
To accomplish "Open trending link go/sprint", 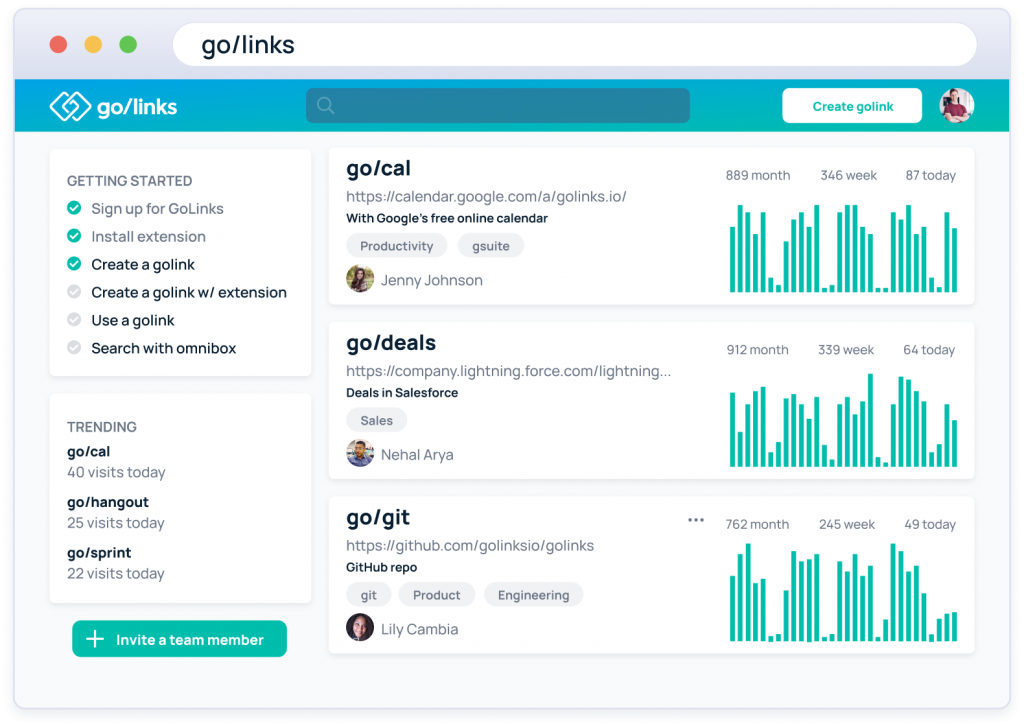I will pyautogui.click(x=99, y=552).
